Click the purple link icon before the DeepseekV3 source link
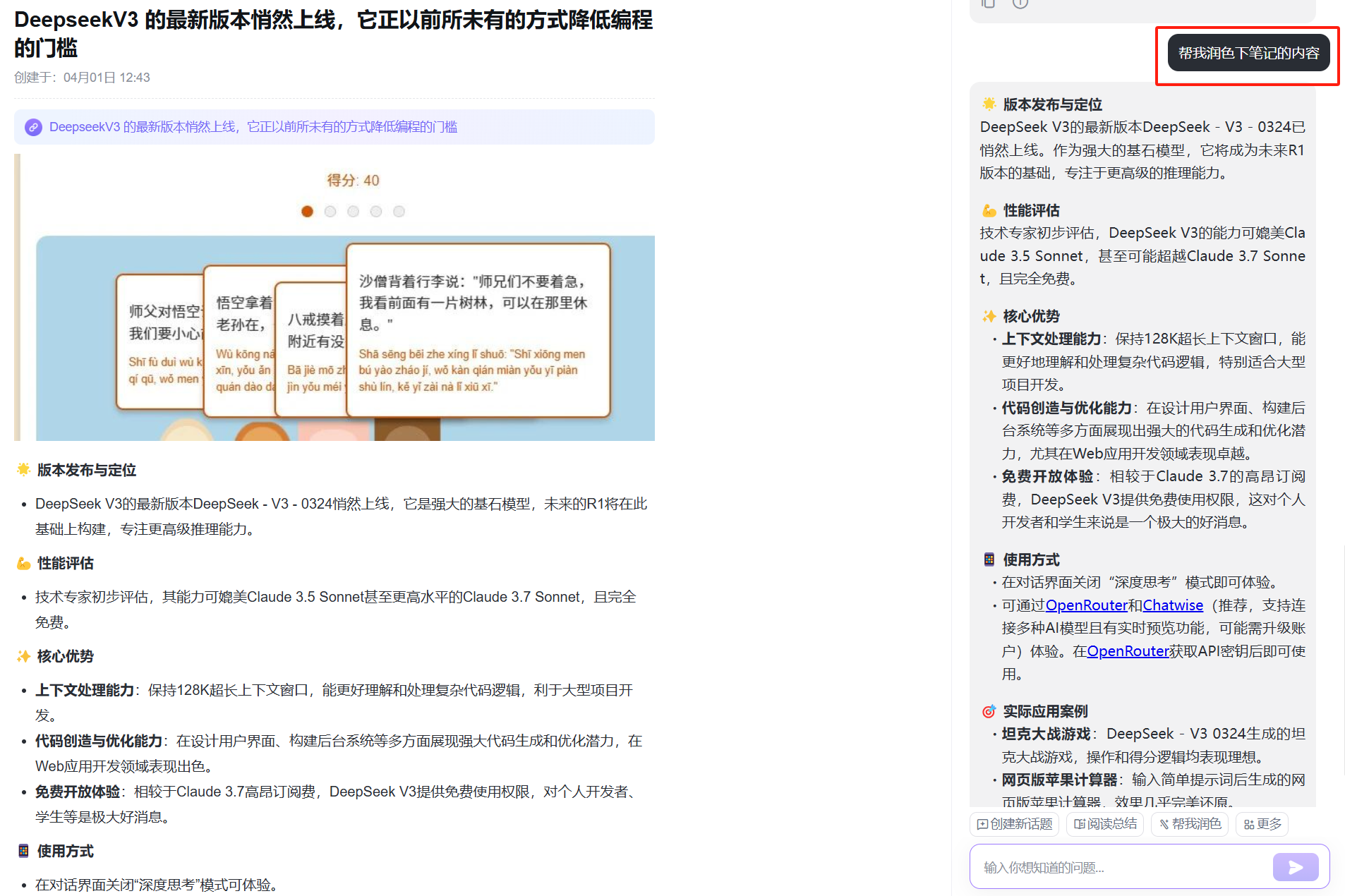Viewport: 1345px width, 896px height. (x=33, y=127)
